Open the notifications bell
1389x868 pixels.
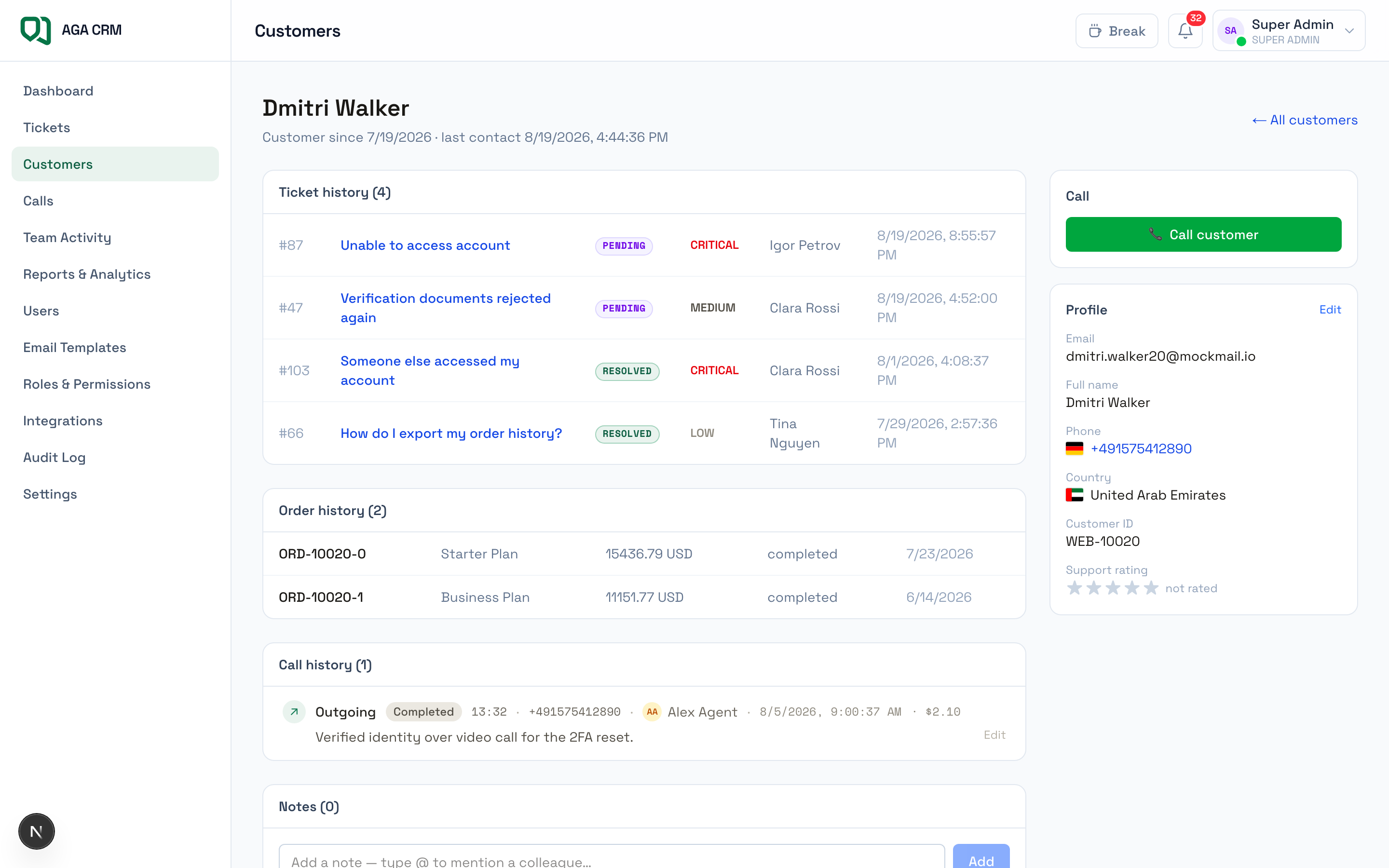tap(1185, 31)
